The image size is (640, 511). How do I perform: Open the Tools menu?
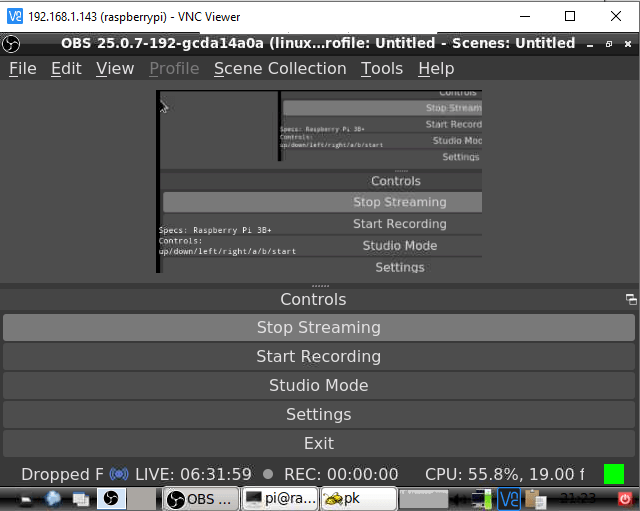[382, 69]
